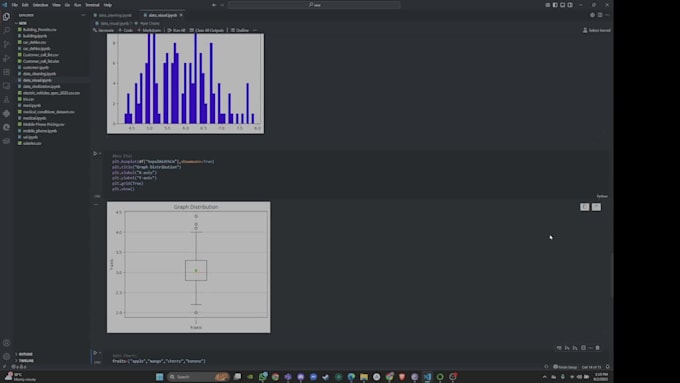Click the Generate button in the notebook toolbar

[104, 30]
